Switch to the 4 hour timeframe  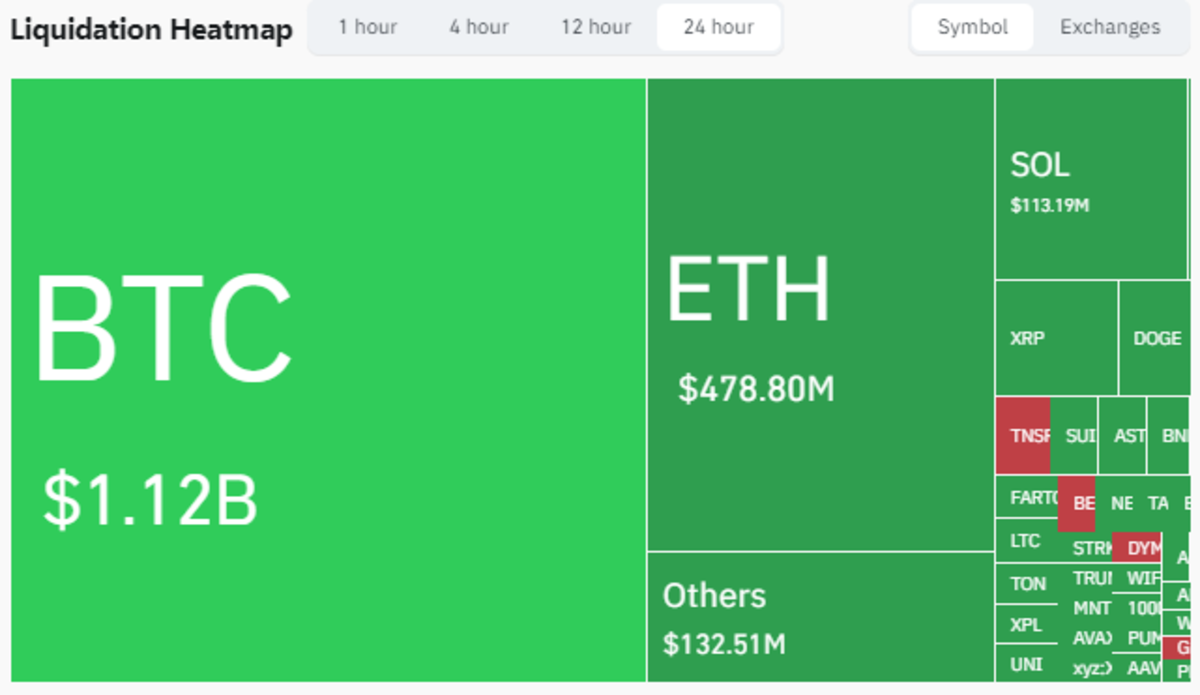click(x=478, y=28)
